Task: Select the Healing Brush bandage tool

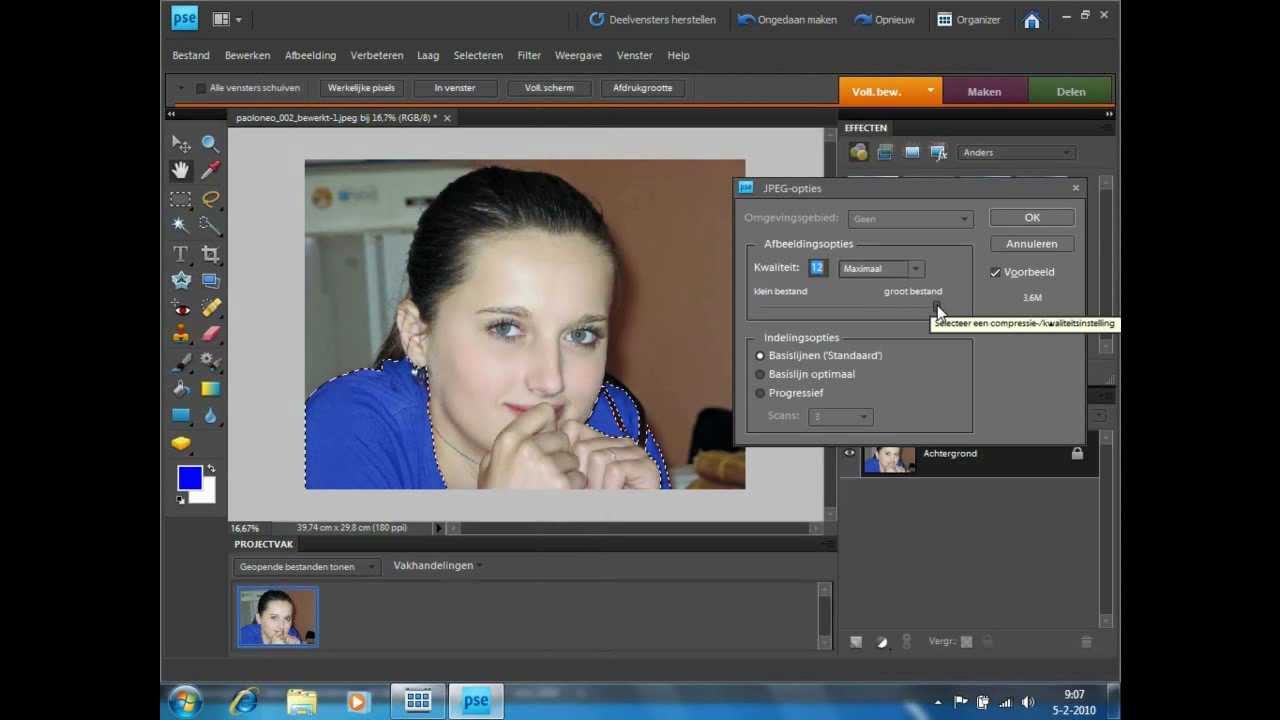Action: tap(210, 307)
